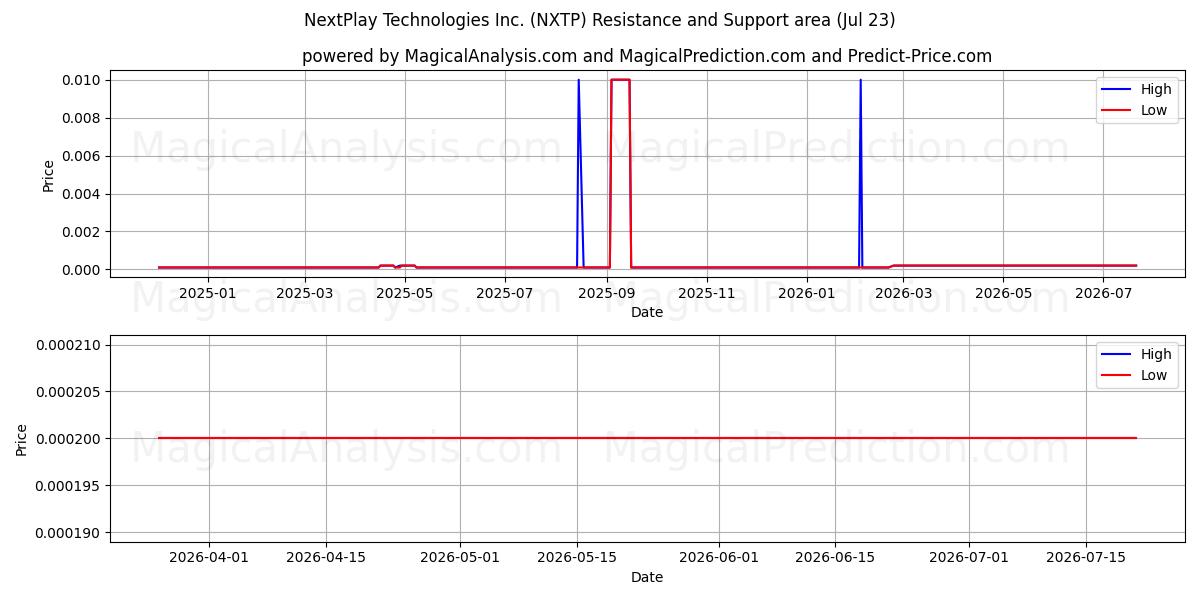Screen dimensions: 1200x600
Task: Click the 2026-07-01 date tick label
Action: point(969,559)
